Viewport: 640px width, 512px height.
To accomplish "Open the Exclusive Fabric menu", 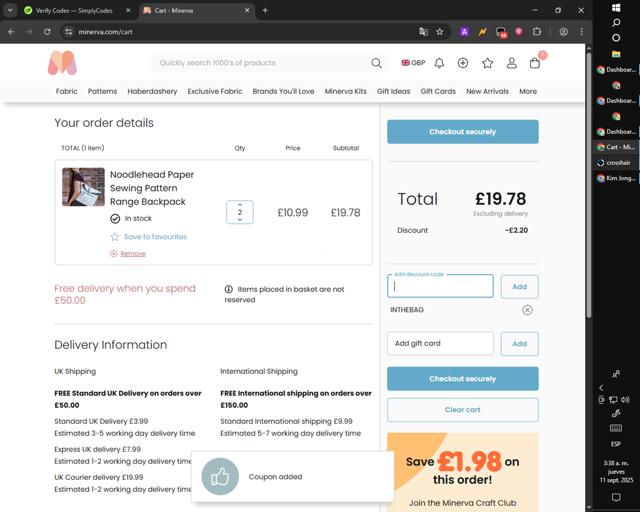I will click(215, 91).
